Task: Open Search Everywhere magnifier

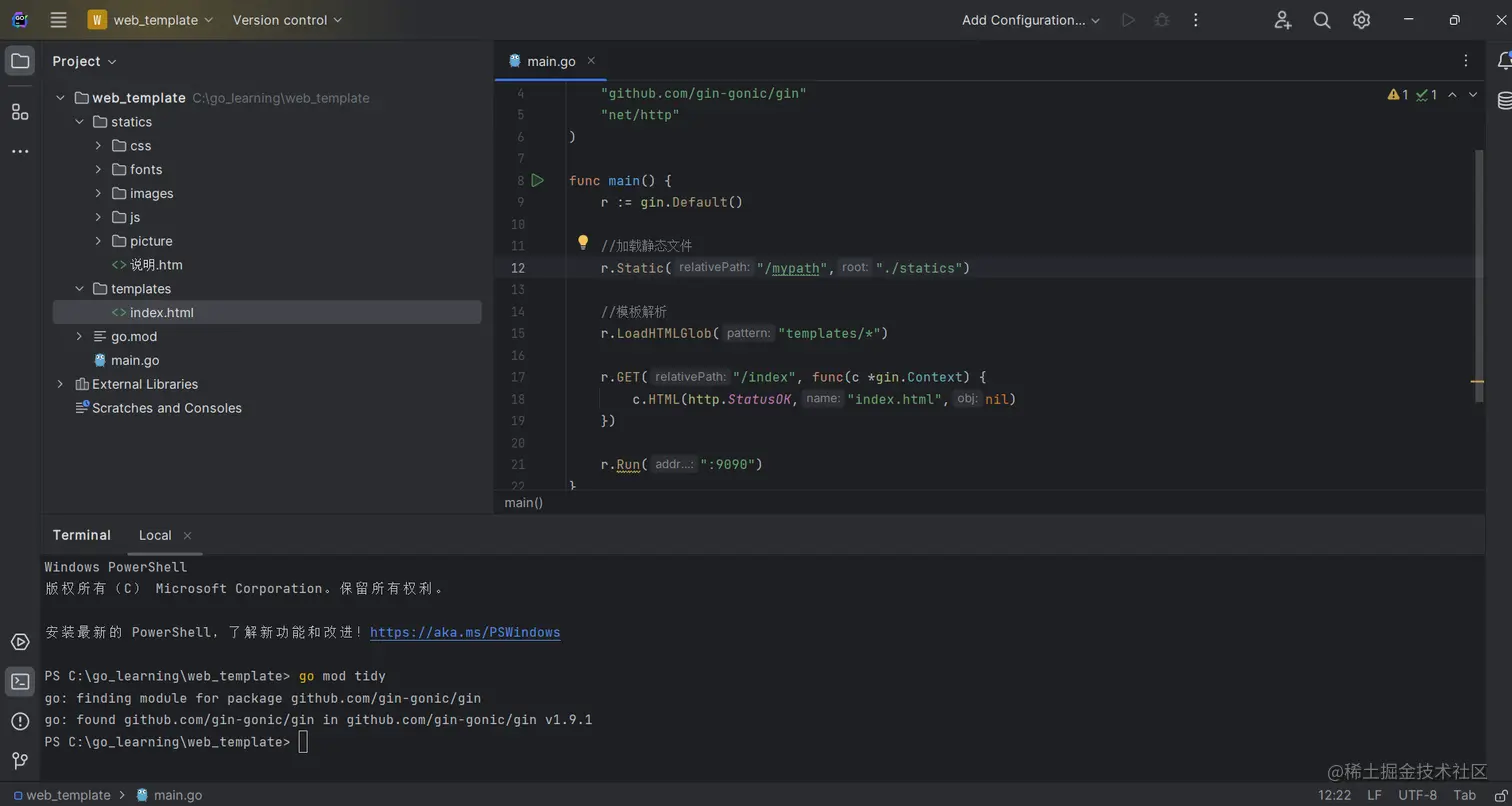Action: tap(1322, 20)
